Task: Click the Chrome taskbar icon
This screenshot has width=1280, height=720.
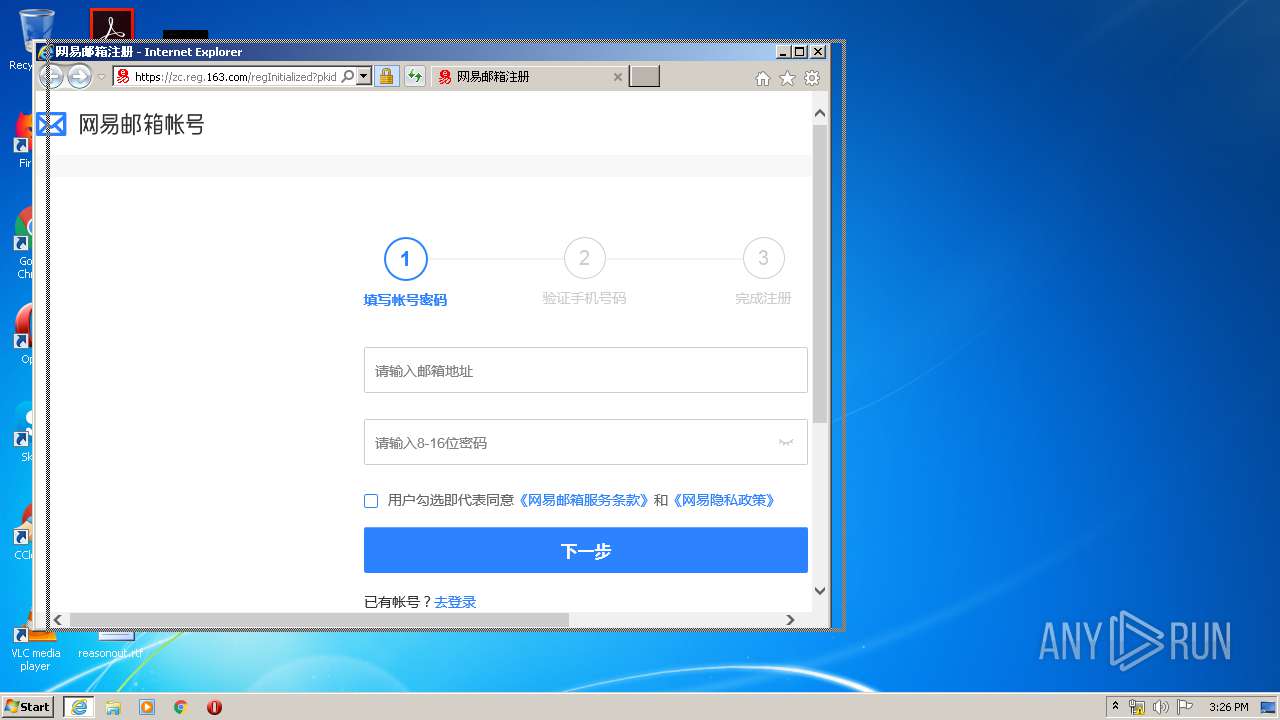Action: click(x=180, y=707)
